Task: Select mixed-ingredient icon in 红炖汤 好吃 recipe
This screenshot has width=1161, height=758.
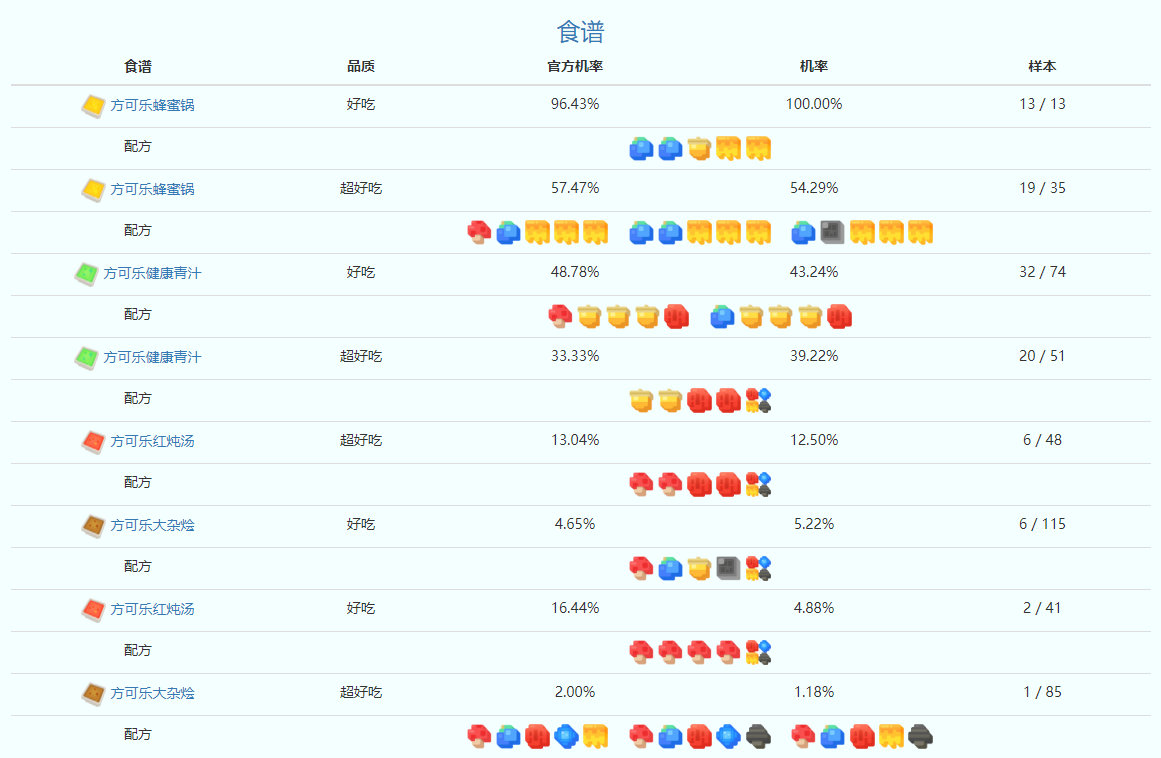Action: point(758,652)
